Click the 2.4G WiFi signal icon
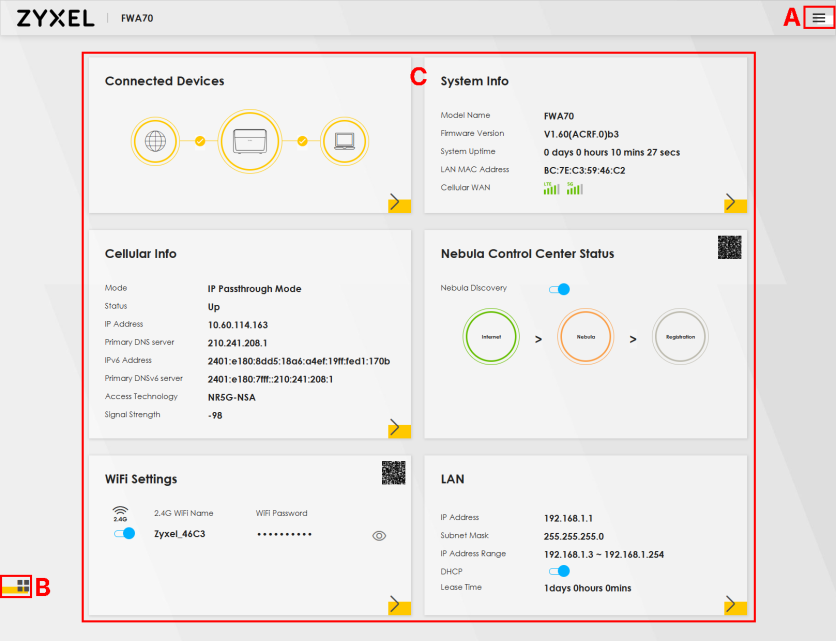This screenshot has height=641, width=836. tap(120, 513)
